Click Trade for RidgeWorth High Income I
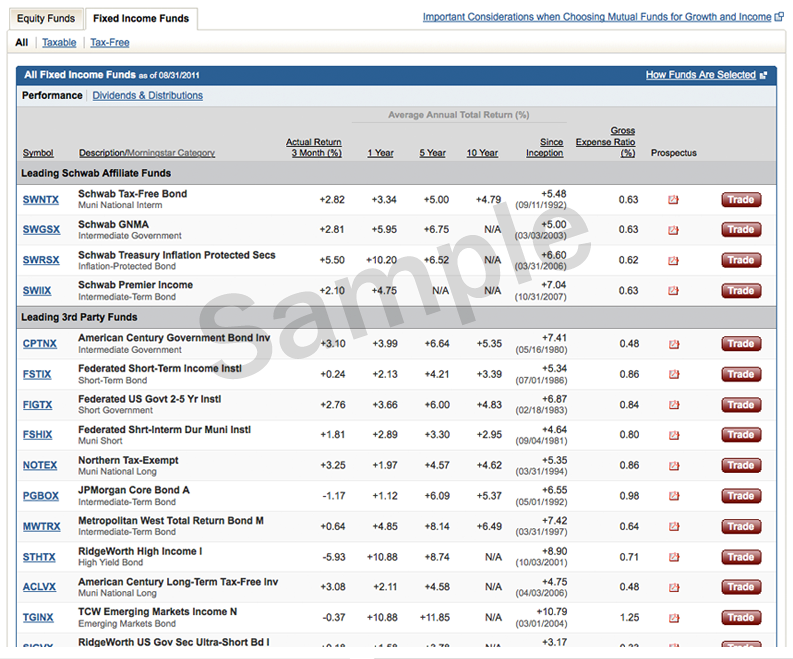The width and height of the screenshot is (793, 659). pyautogui.click(x=741, y=557)
